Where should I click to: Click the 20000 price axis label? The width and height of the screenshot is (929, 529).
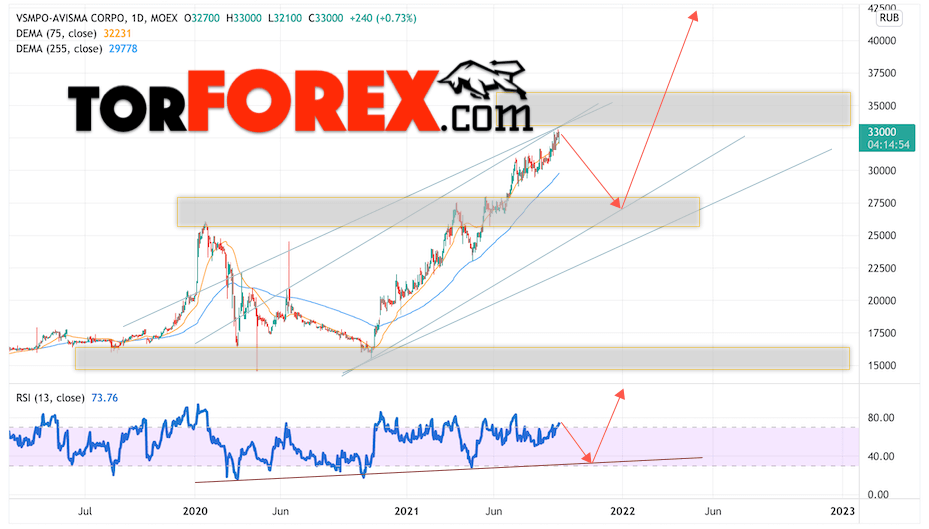882,301
